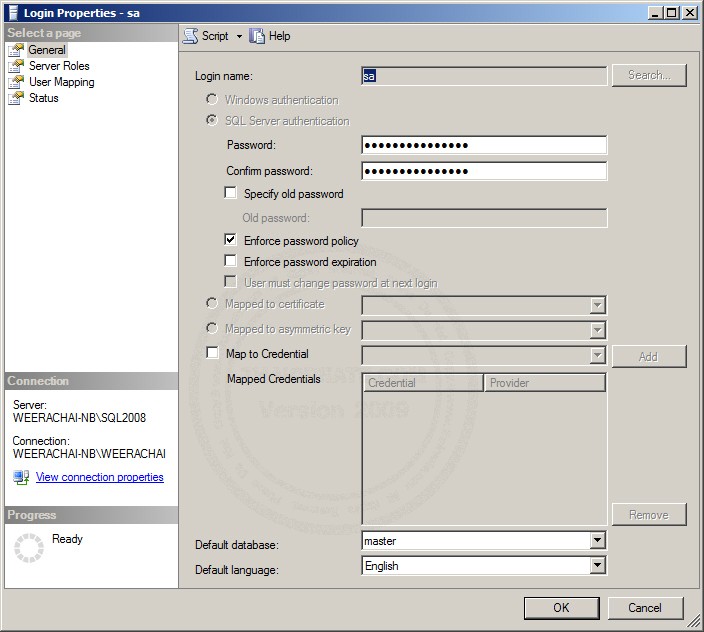The width and height of the screenshot is (704, 632).
Task: Select Windows authentication radio button
Action: click(x=211, y=99)
